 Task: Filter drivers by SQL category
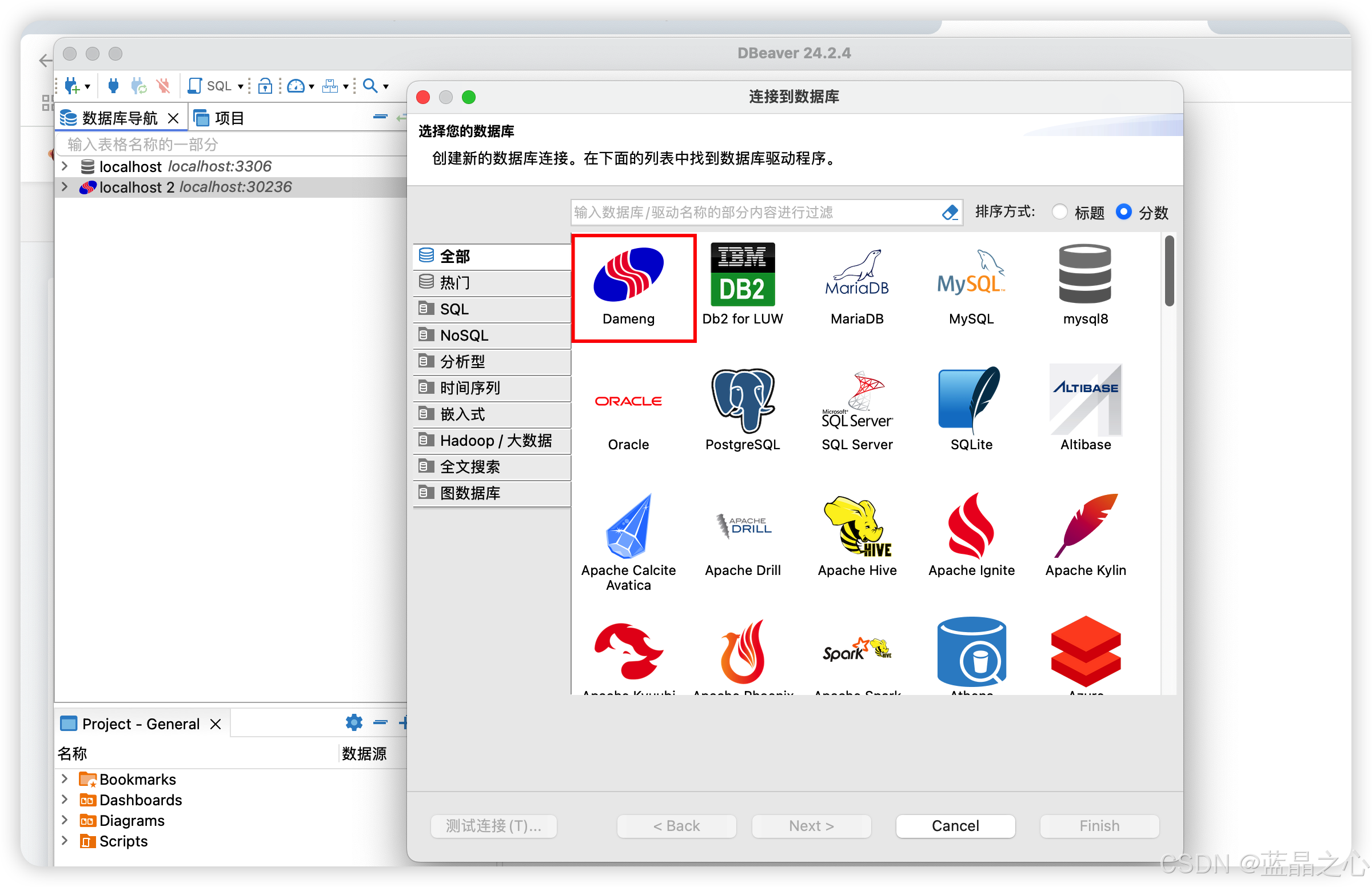491,309
